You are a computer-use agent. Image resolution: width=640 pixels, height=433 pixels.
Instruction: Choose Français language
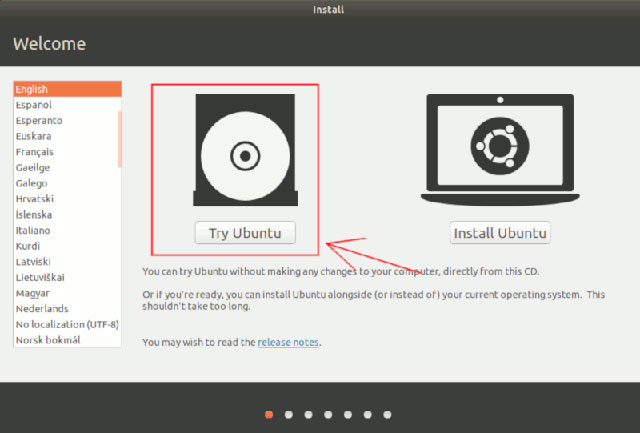click(68, 152)
